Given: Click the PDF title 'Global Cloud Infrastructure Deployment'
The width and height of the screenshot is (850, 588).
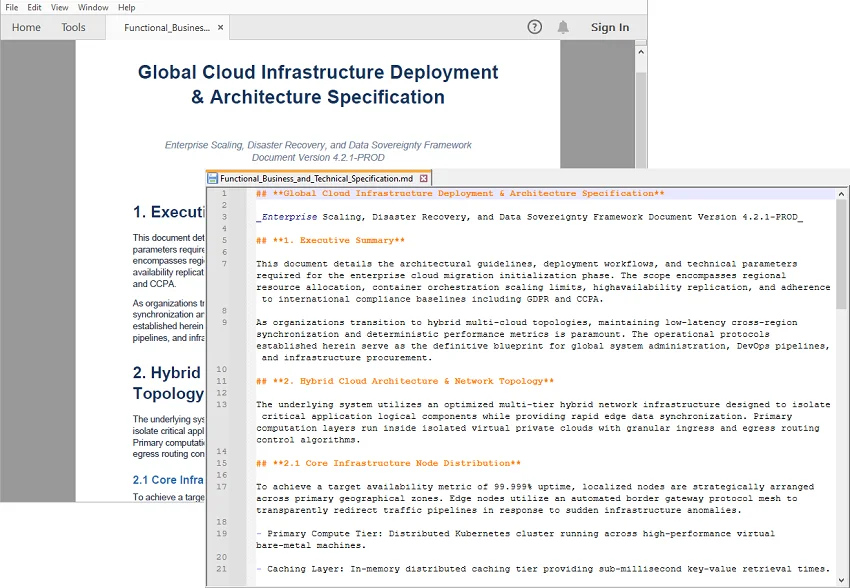Looking at the screenshot, I should [x=318, y=72].
